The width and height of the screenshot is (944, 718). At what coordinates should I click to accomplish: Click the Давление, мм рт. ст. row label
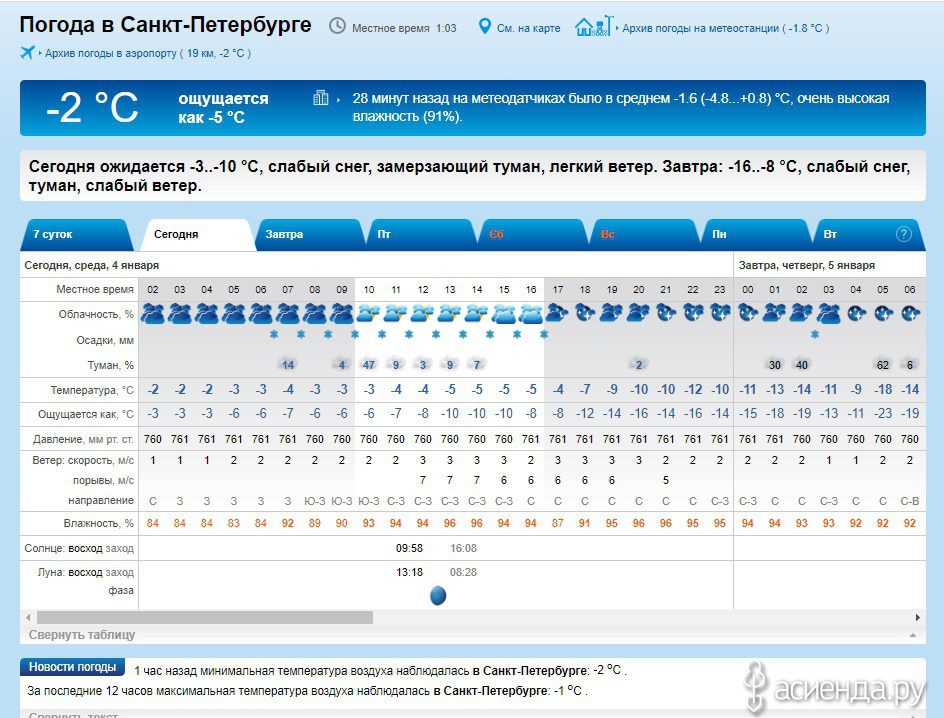tap(84, 439)
